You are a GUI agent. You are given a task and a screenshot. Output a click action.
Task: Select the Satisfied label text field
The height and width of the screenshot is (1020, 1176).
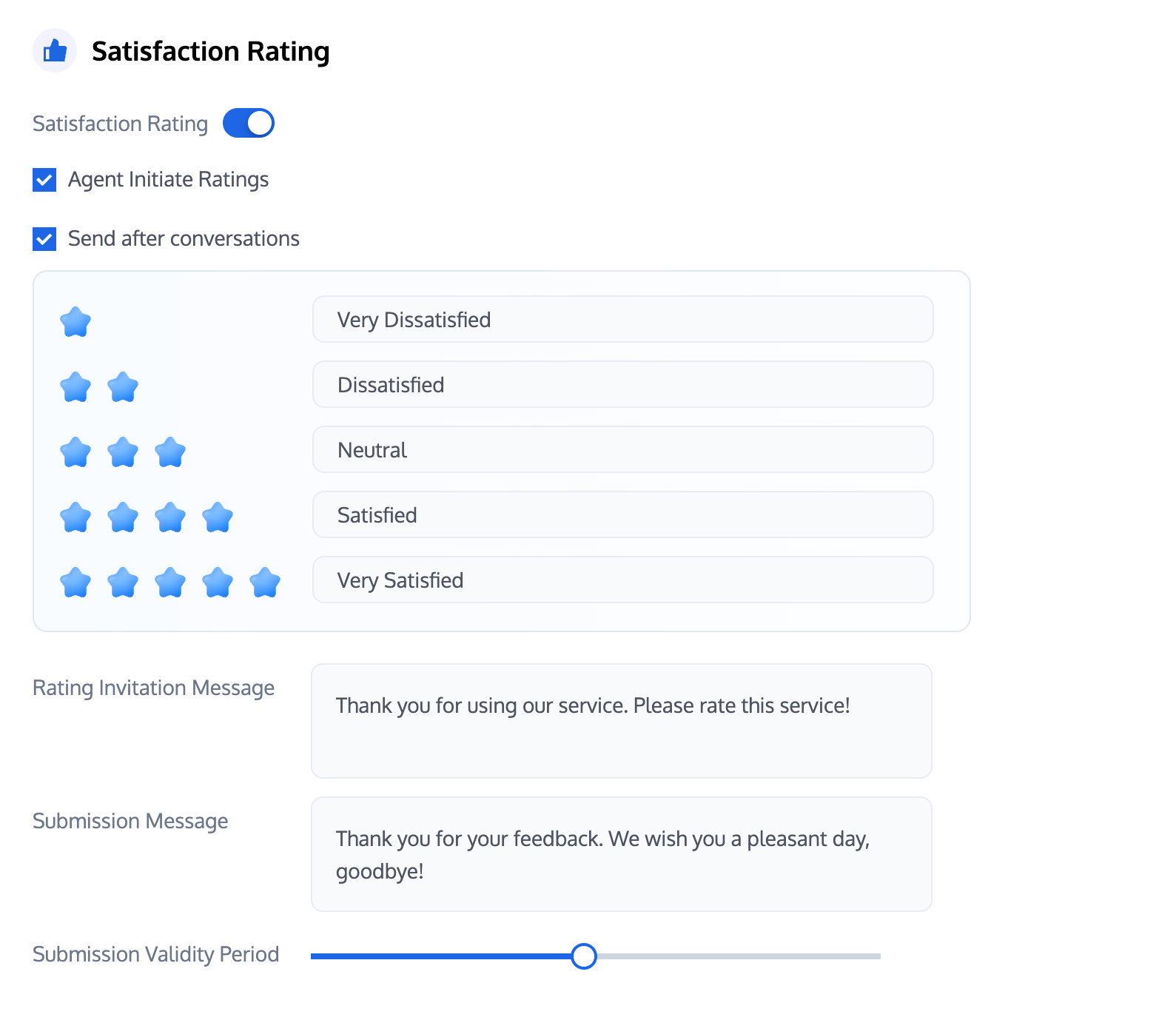[622, 515]
